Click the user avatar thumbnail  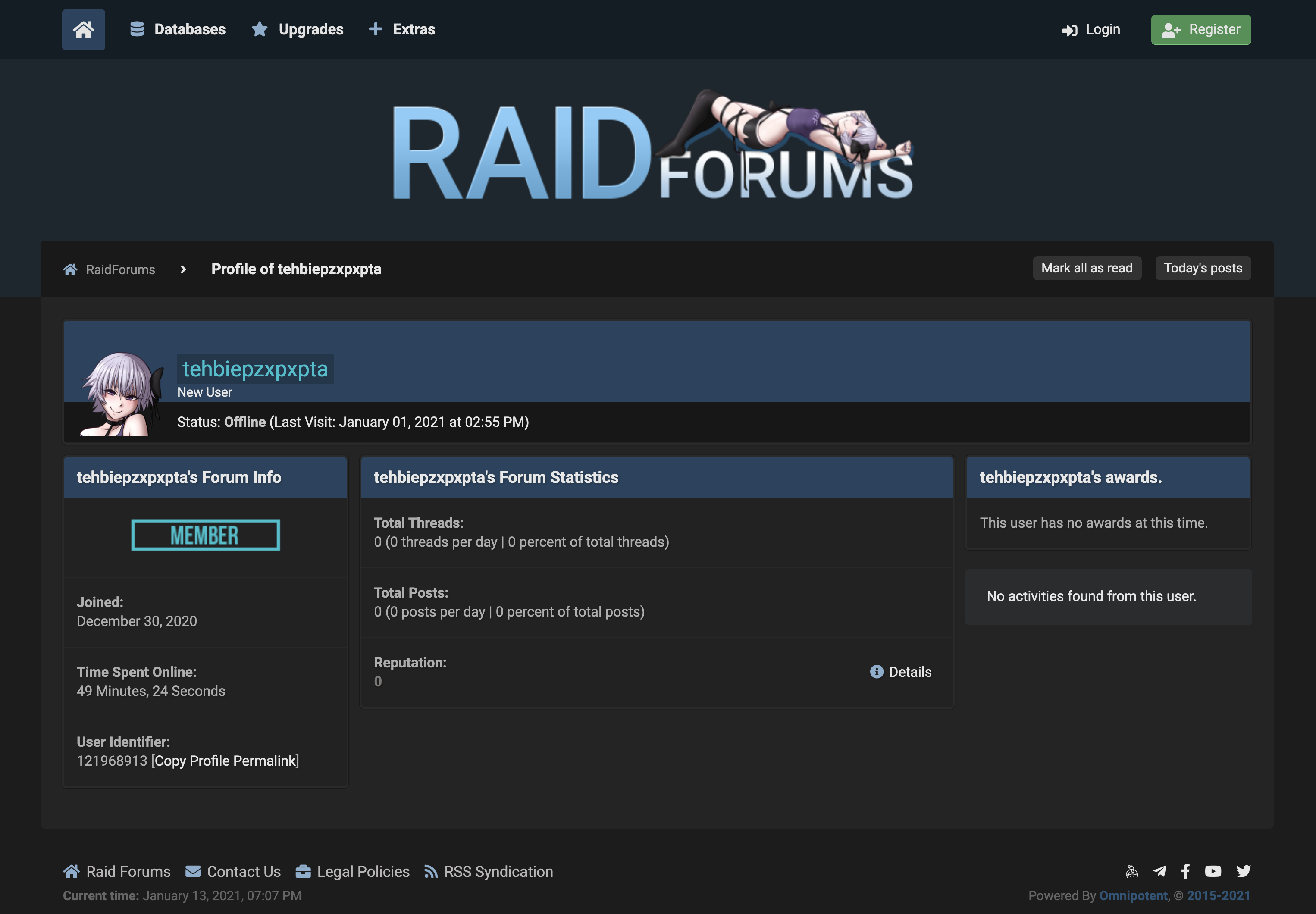click(x=122, y=394)
